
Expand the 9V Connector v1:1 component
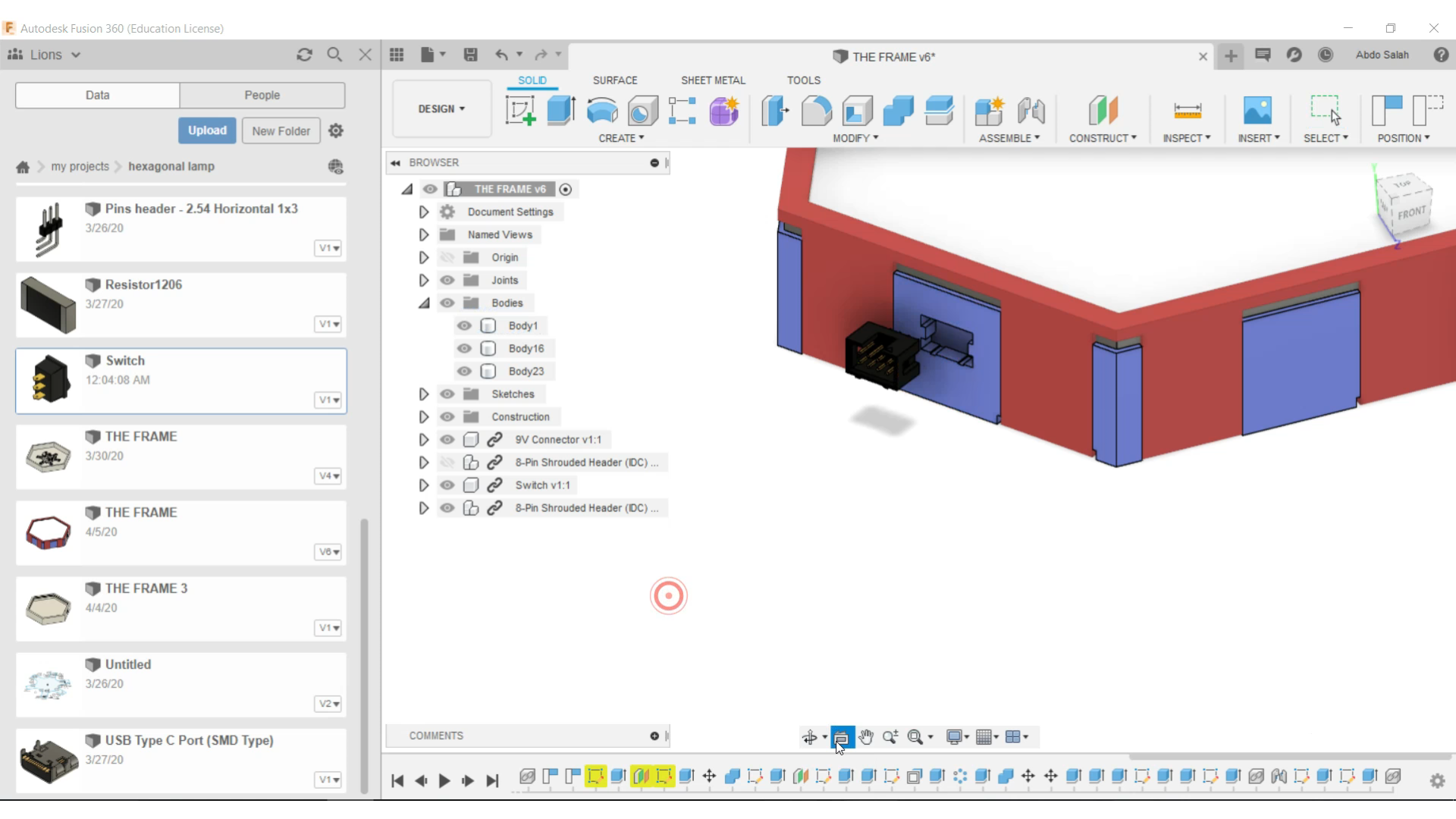point(422,439)
